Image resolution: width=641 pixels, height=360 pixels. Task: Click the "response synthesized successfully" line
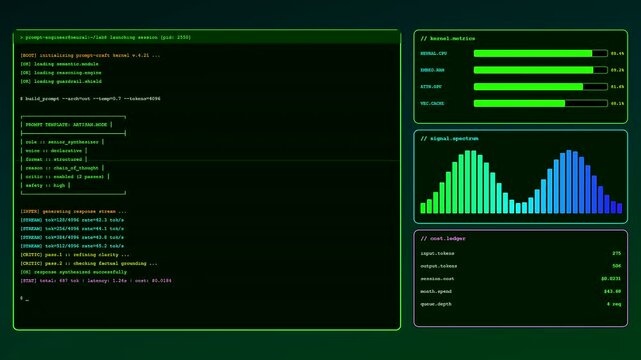[x=73, y=272]
